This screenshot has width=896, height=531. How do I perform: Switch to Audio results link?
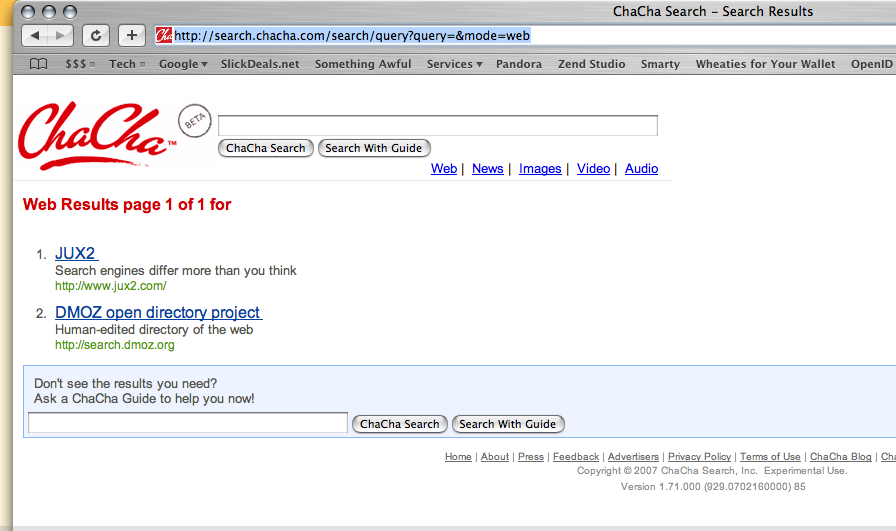click(x=641, y=169)
